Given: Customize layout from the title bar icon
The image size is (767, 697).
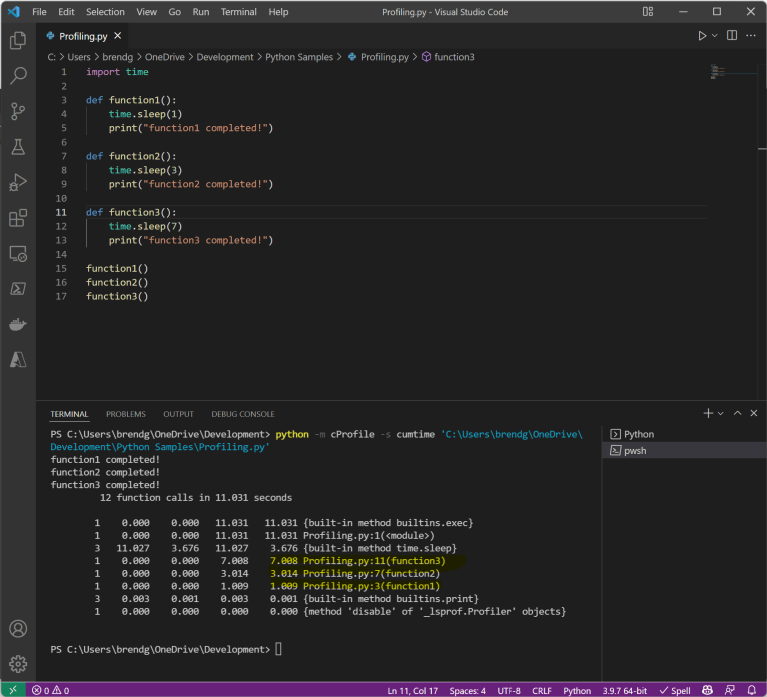Looking at the screenshot, I should 648,12.
